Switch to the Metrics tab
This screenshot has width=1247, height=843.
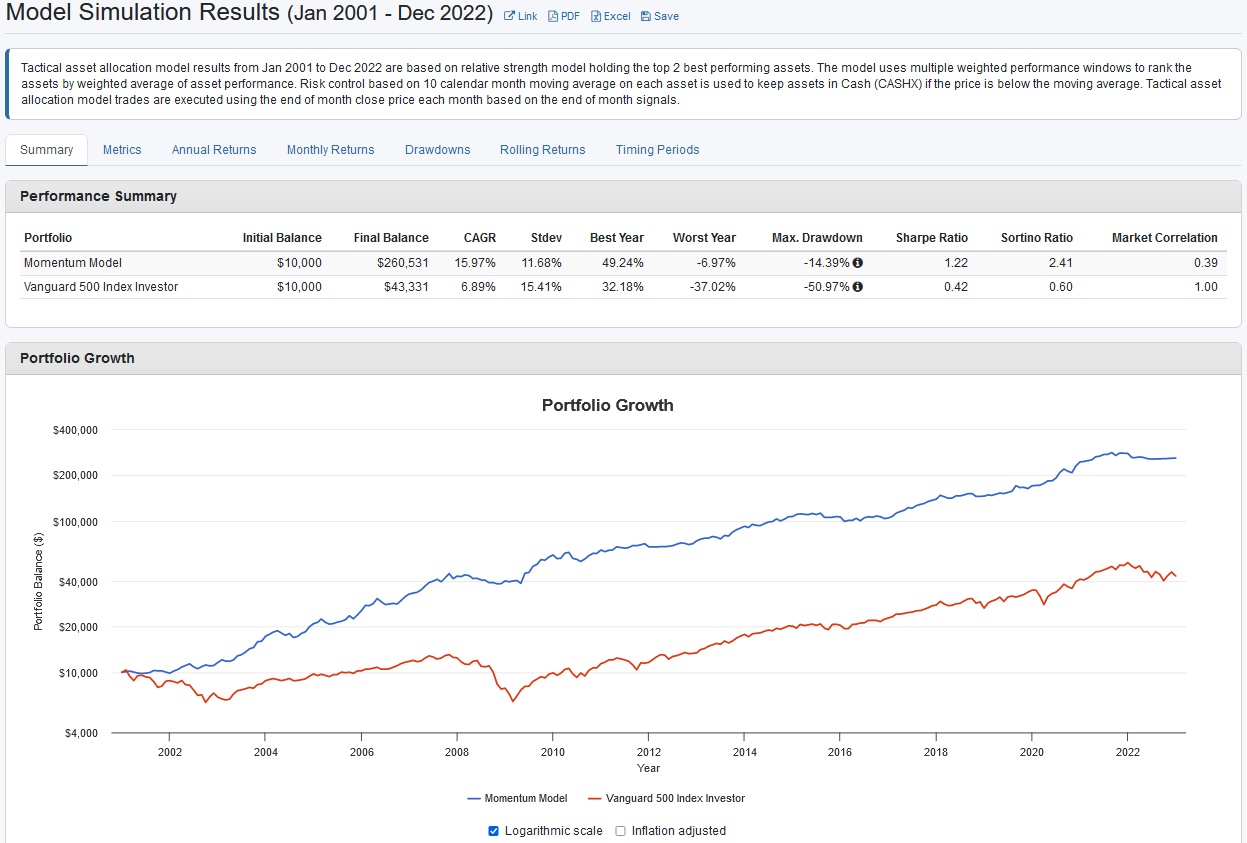pyautogui.click(x=122, y=149)
